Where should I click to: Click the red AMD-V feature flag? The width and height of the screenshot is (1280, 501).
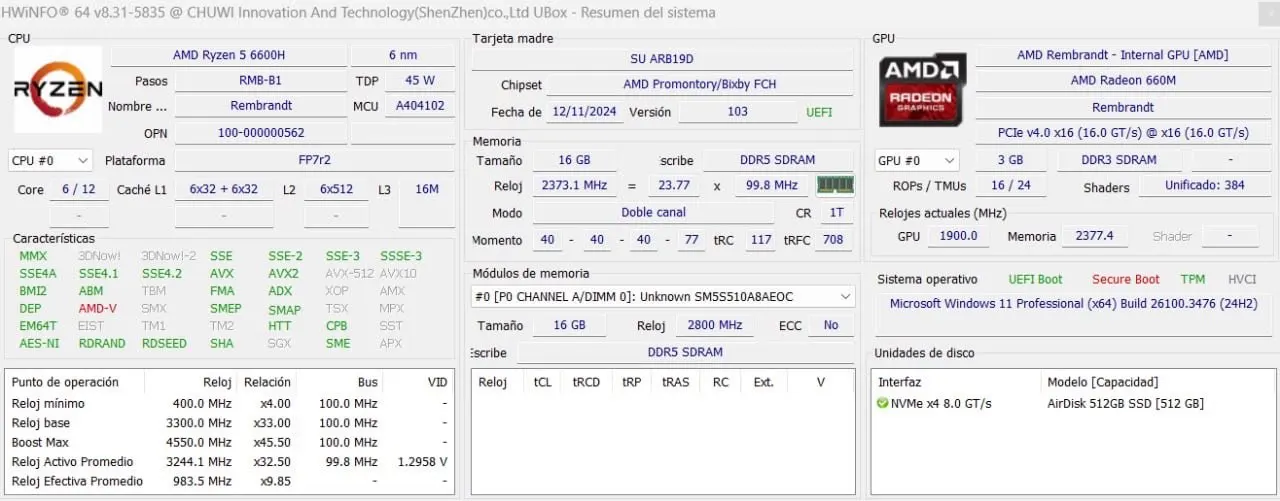click(x=97, y=309)
